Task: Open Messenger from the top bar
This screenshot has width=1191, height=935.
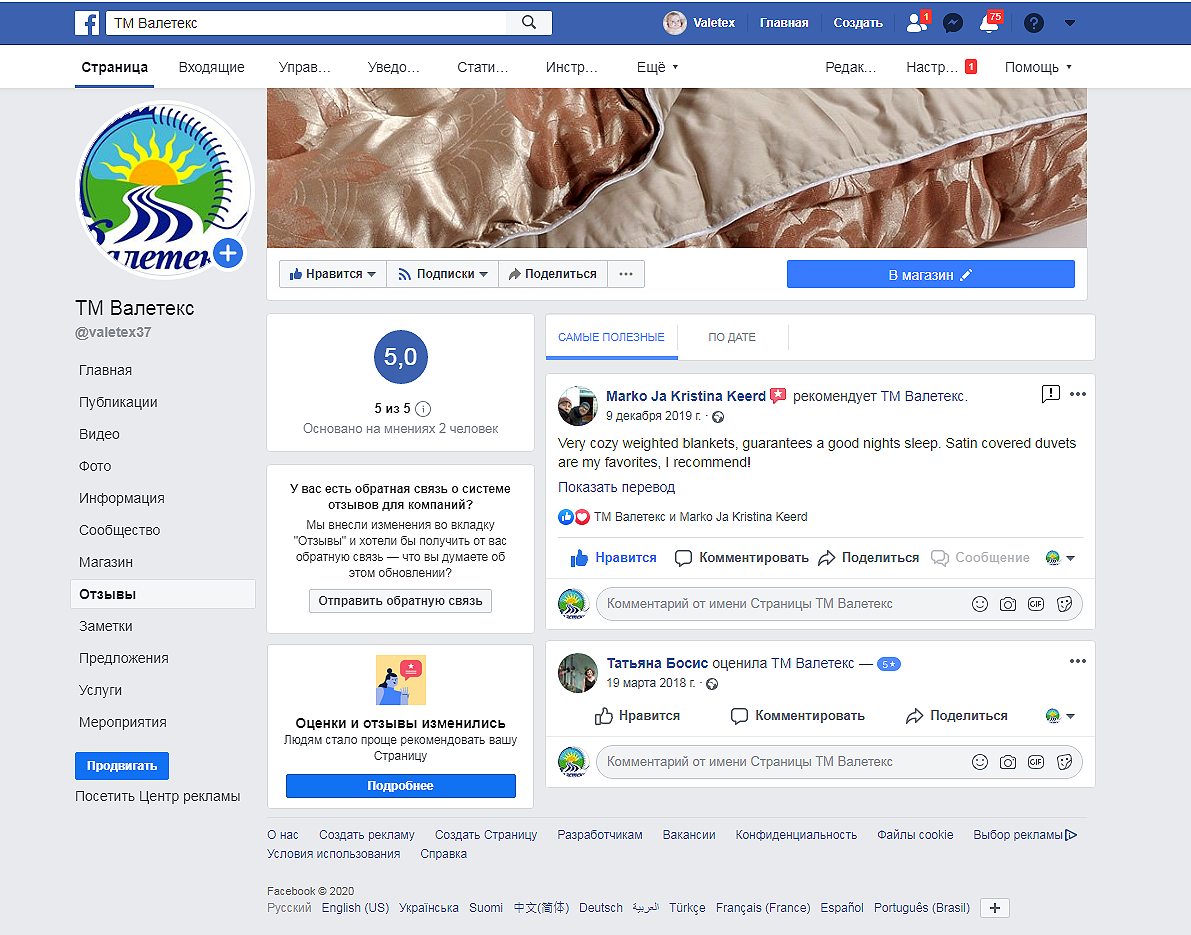Action: (x=953, y=21)
